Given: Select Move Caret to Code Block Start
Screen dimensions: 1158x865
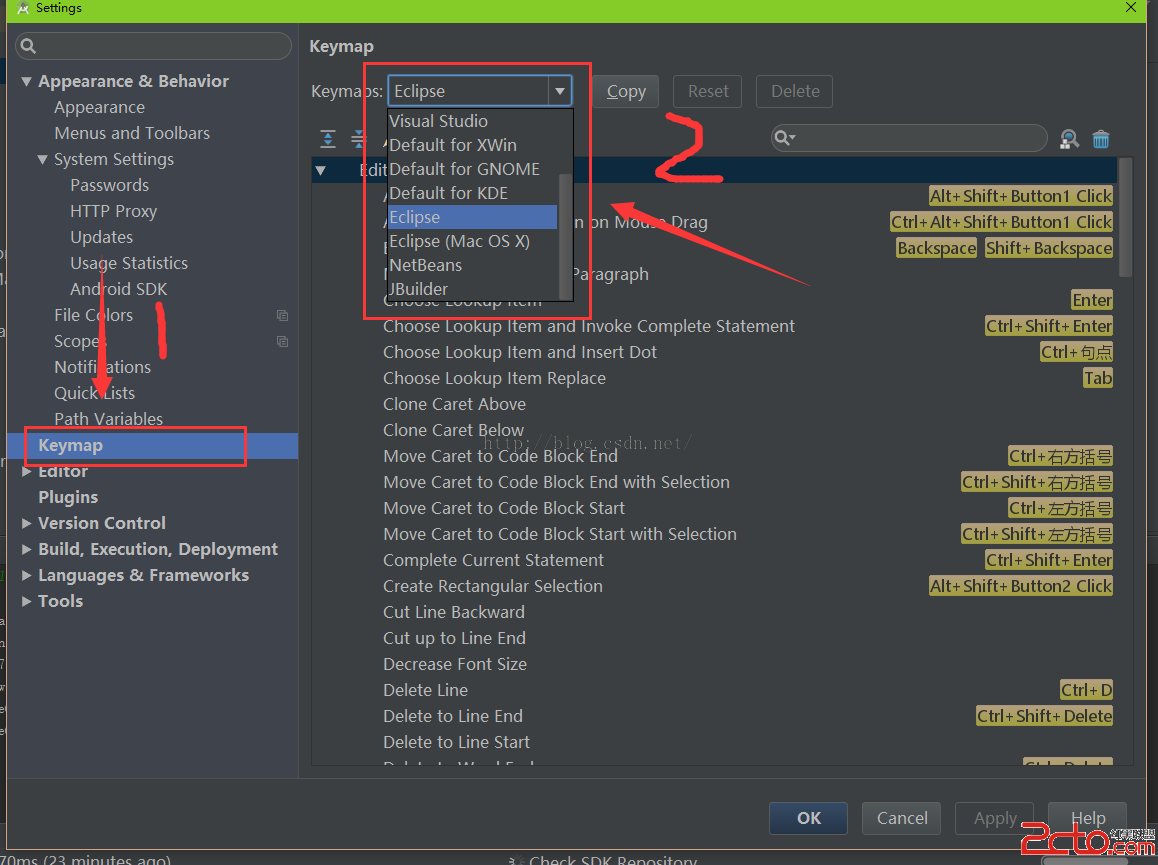Looking at the screenshot, I should pos(504,508).
